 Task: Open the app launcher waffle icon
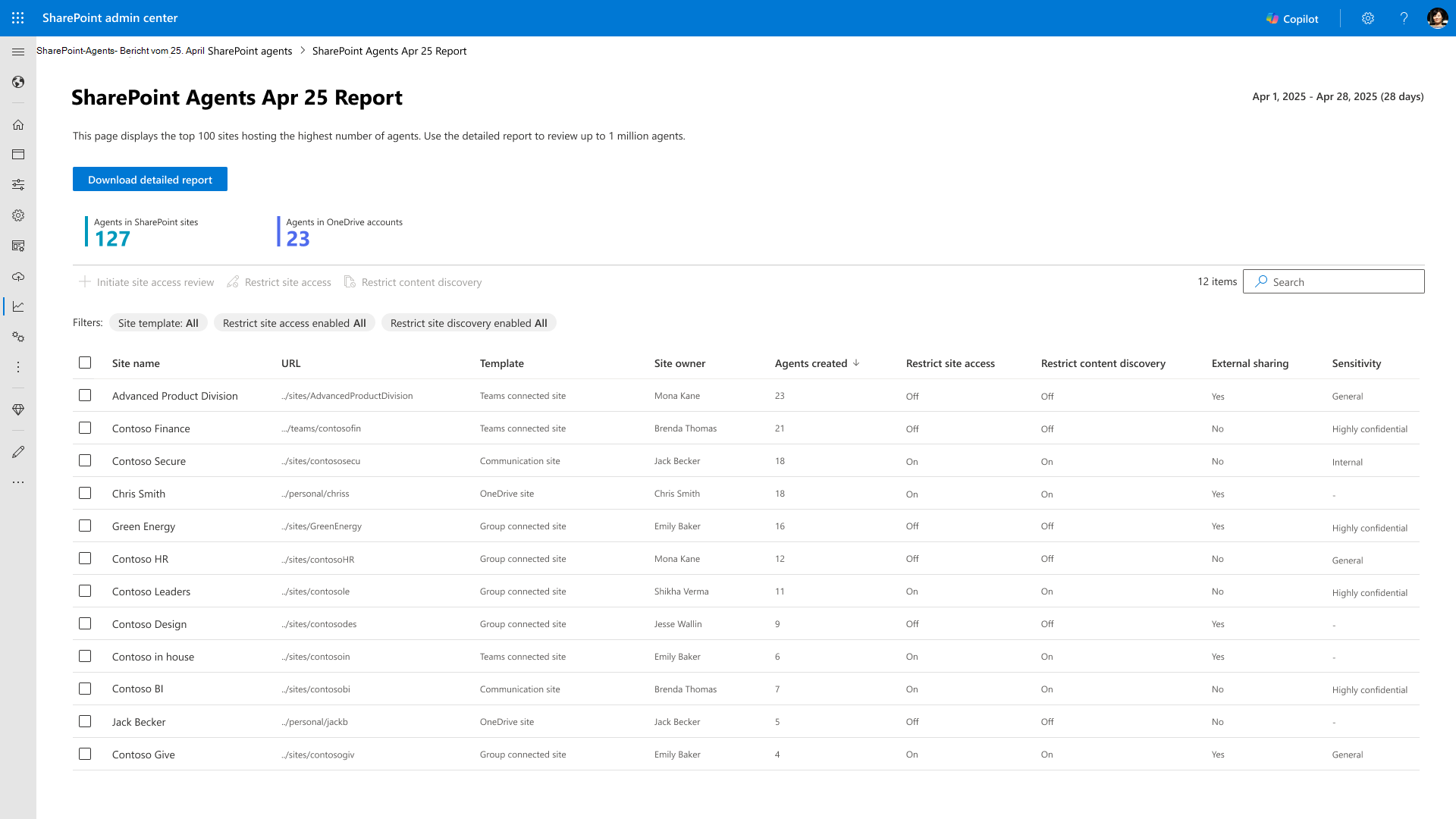(18, 18)
